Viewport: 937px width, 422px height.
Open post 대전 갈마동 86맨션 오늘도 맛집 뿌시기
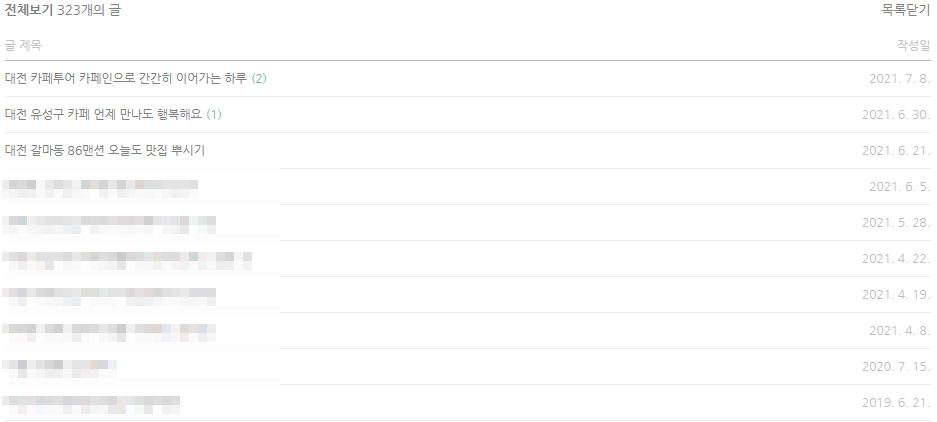coord(105,150)
